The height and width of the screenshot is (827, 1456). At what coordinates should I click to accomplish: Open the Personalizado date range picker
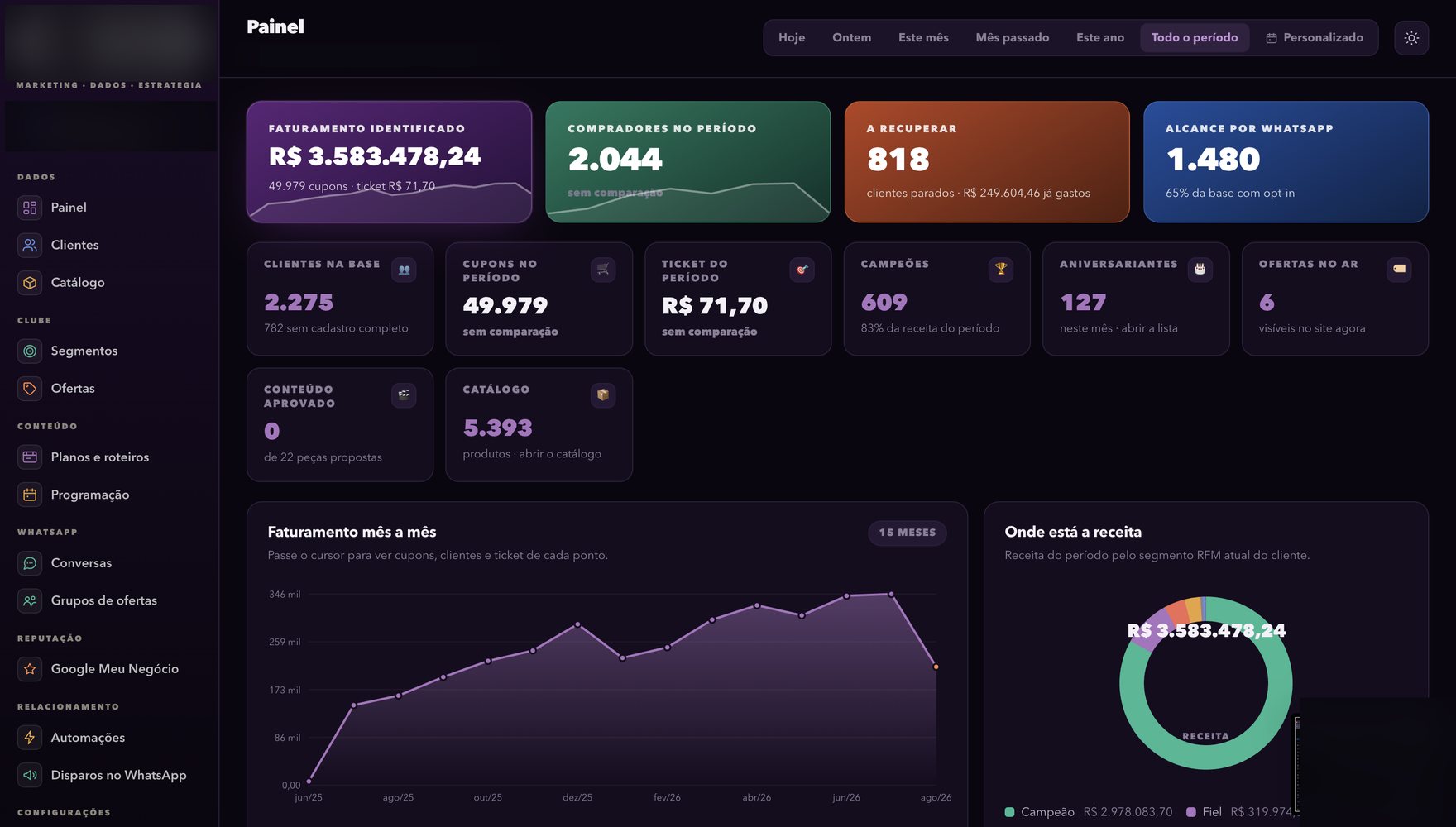tap(1315, 38)
